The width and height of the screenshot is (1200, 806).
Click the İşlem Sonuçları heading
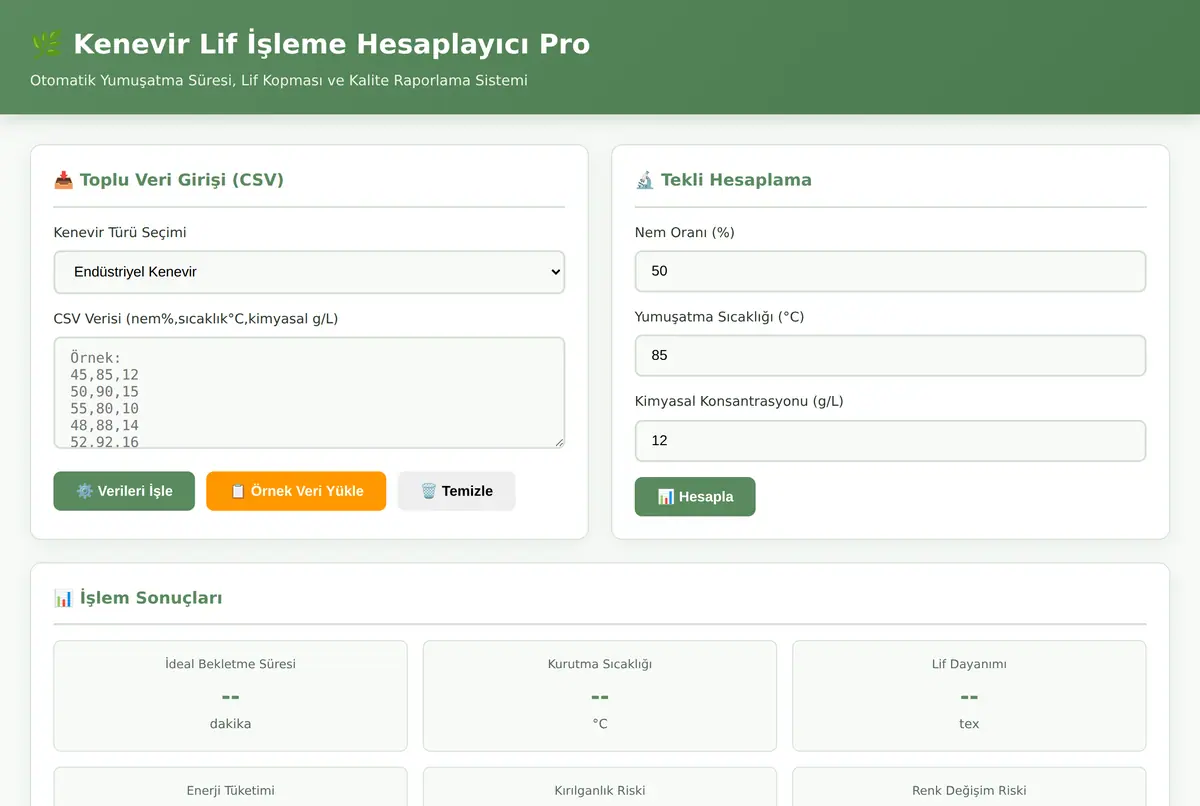151,598
